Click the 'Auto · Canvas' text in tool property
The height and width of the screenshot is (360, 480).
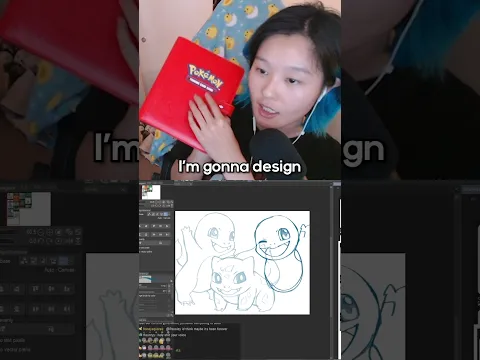click(x=164, y=218)
